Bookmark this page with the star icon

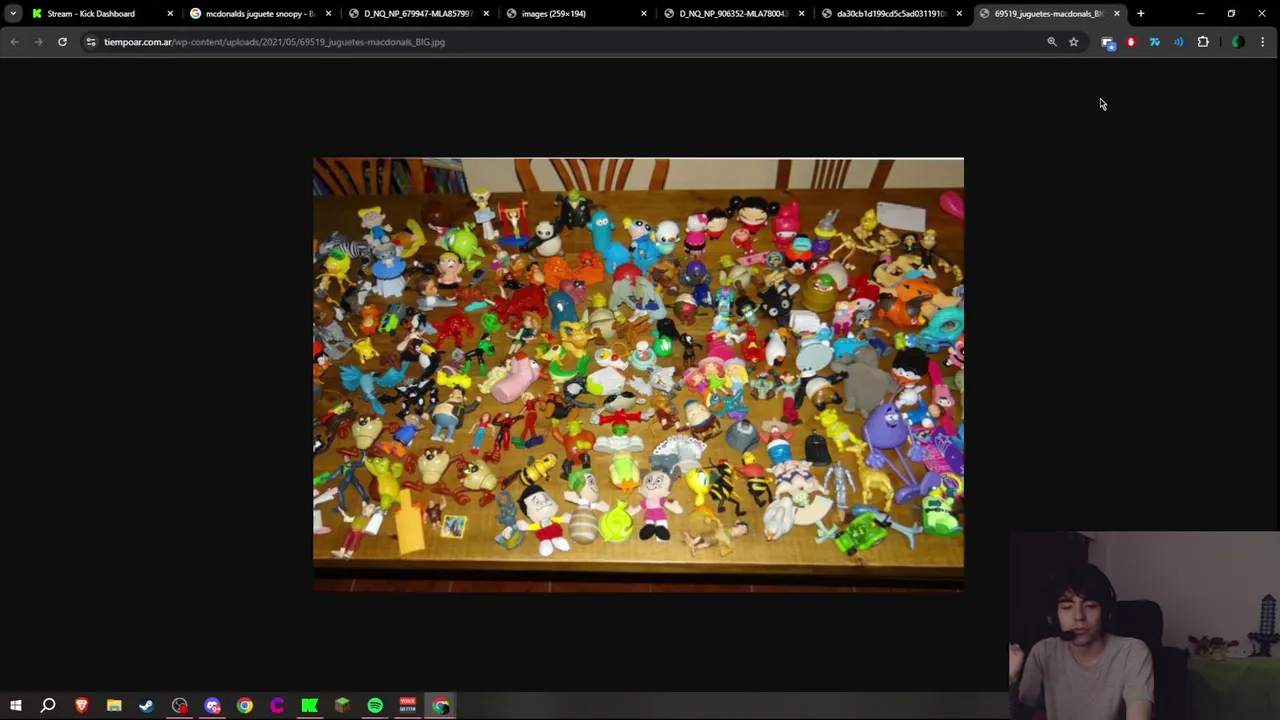tap(1074, 42)
